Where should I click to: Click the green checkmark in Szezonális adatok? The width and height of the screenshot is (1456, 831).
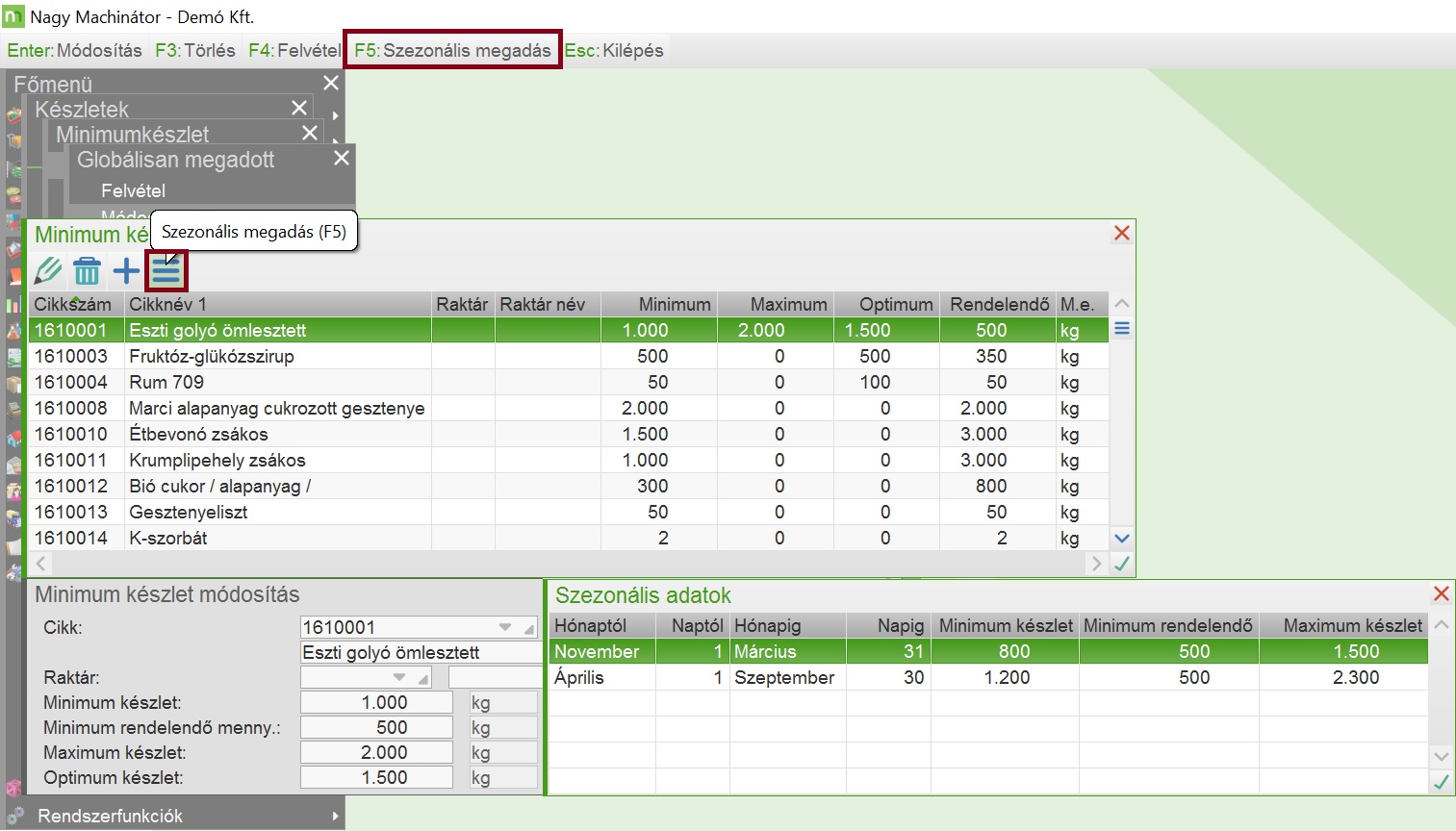(x=1441, y=782)
